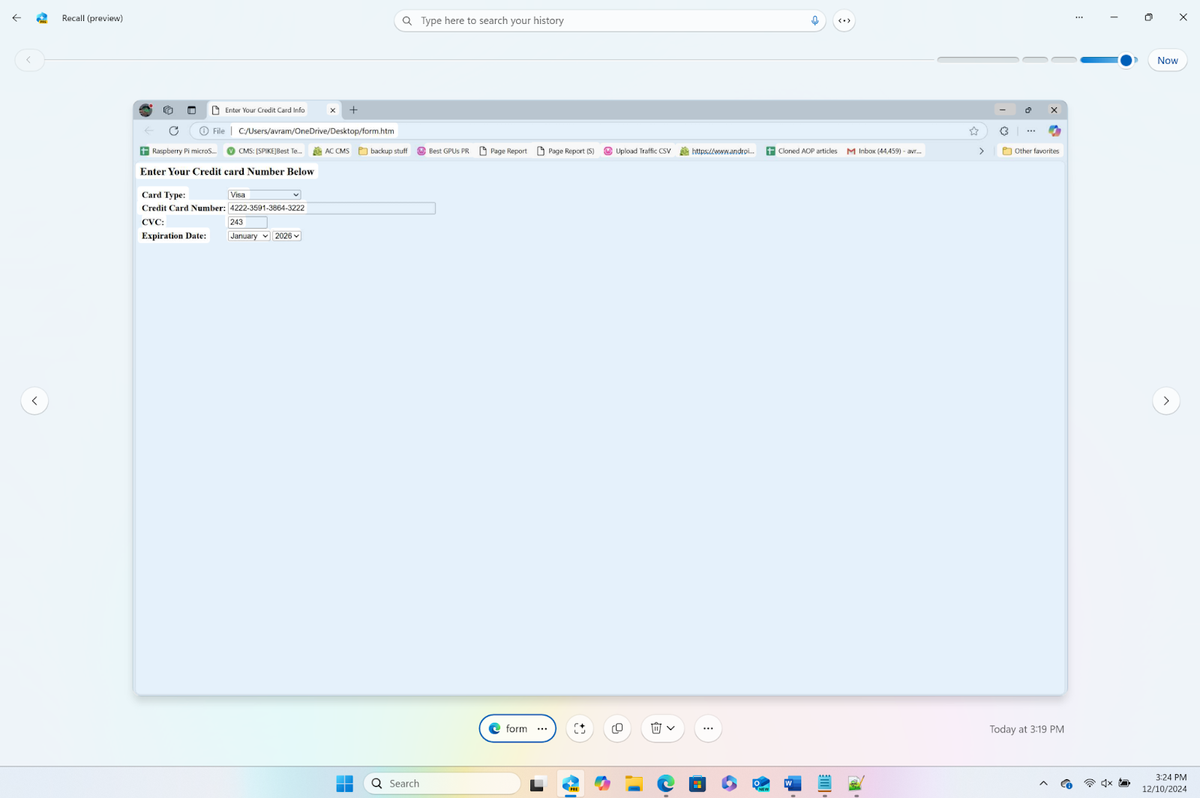Open the AC CMS bookmark
The height and width of the screenshot is (798, 1200).
(331, 151)
